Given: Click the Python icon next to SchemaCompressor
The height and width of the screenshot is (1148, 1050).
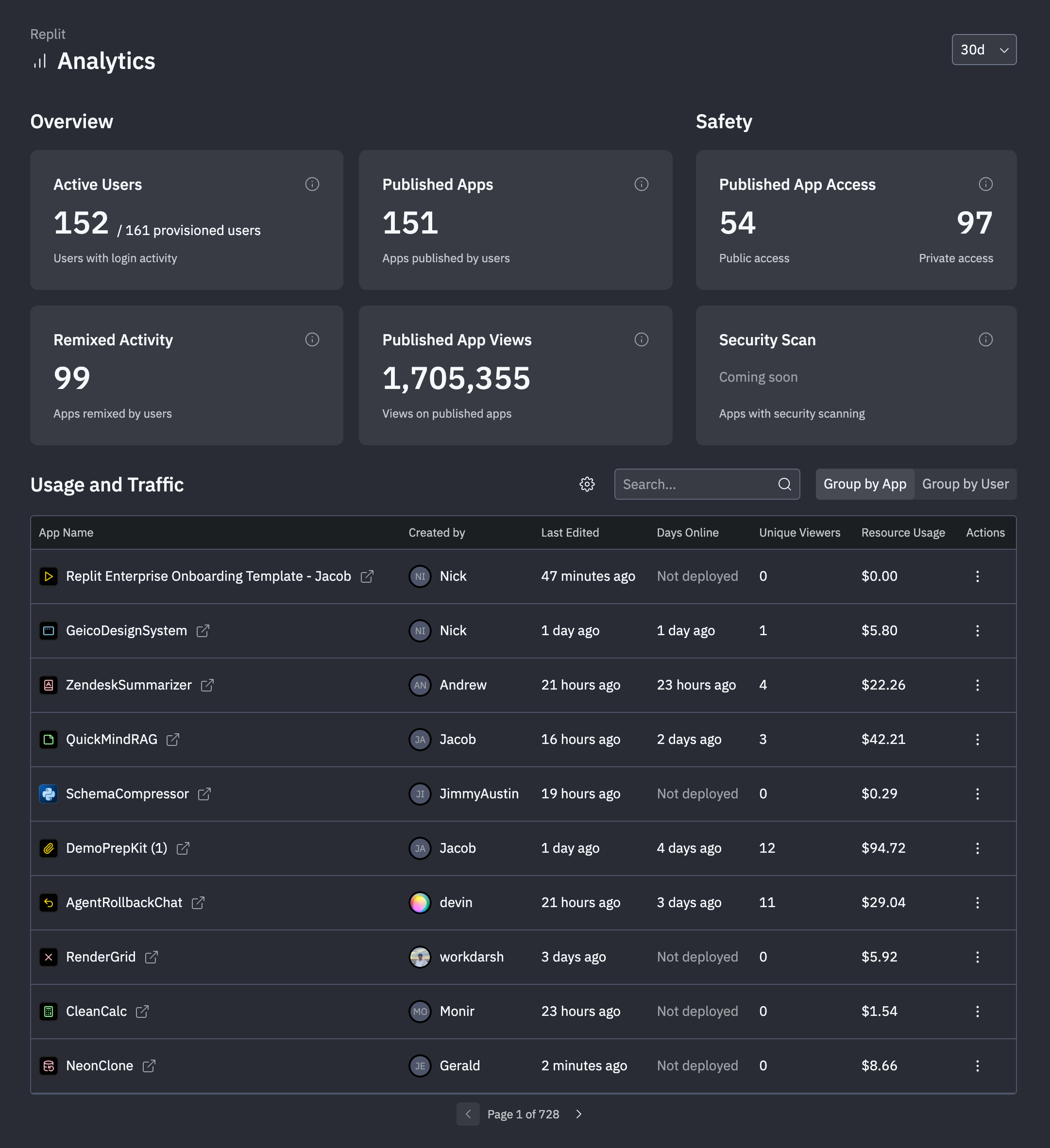Looking at the screenshot, I should (49, 793).
